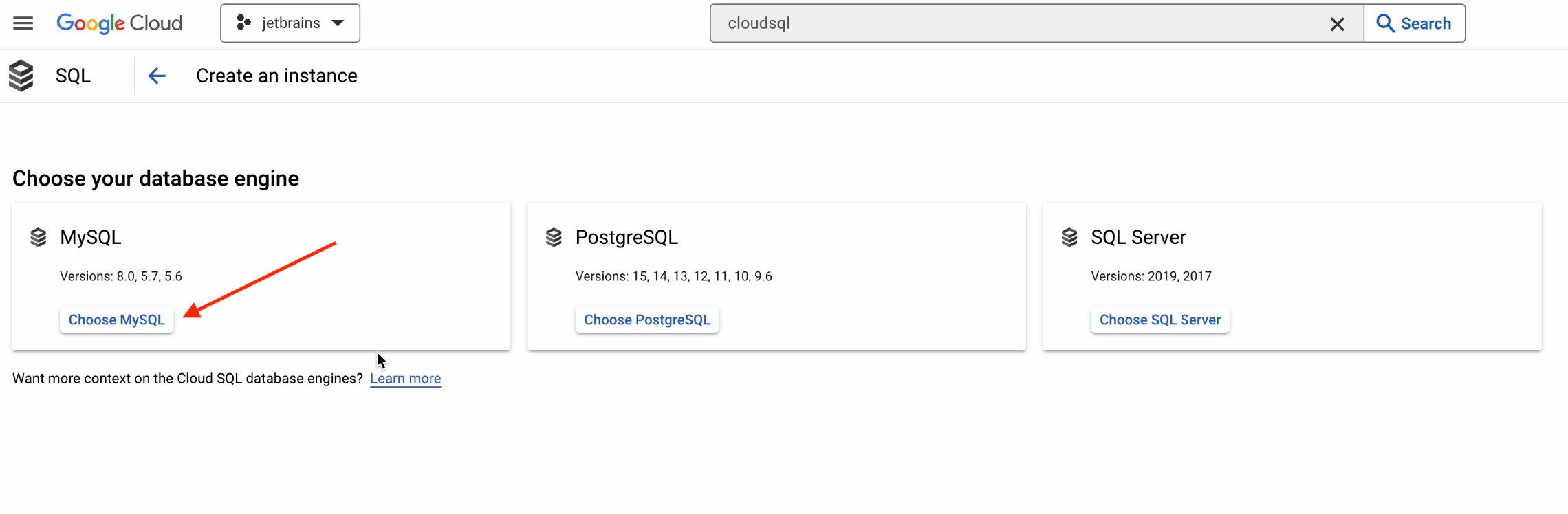The image size is (1568, 514).
Task: Click the SQL product title text
Action: click(x=73, y=76)
